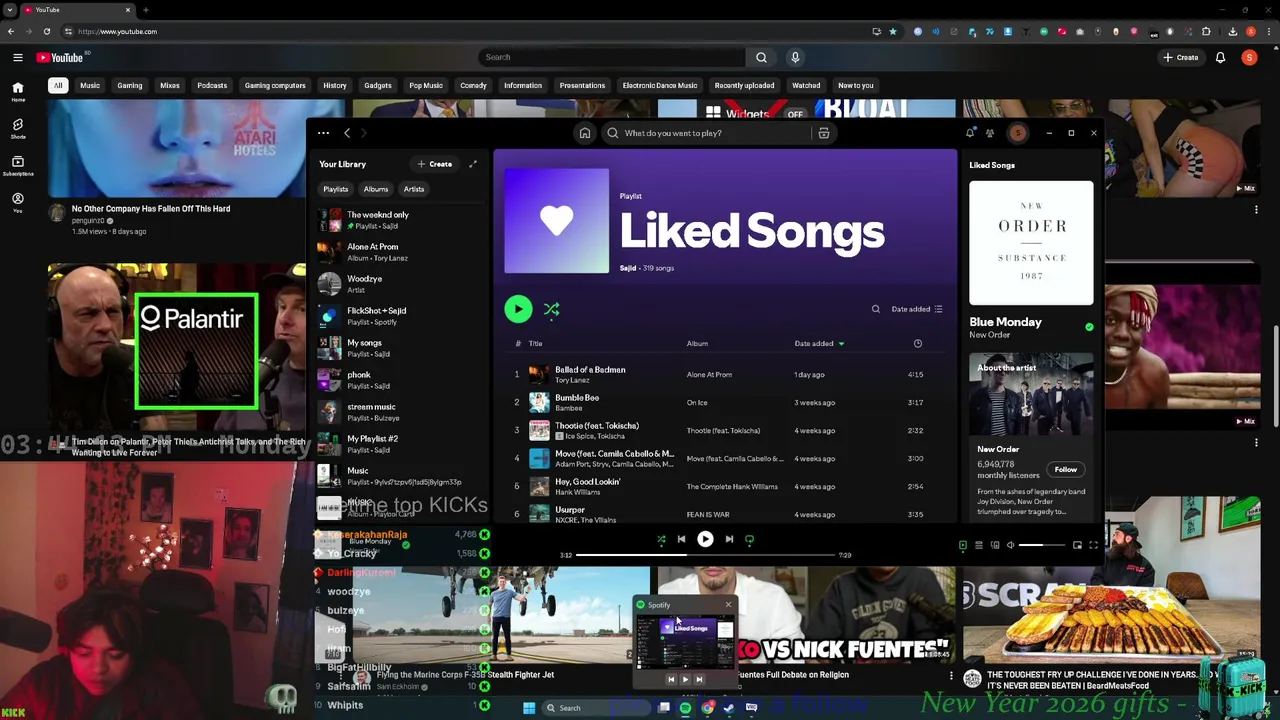Screen dimensions: 1280x720
Task: Click Steam icon in Windows taskbar
Action: [x=729, y=708]
